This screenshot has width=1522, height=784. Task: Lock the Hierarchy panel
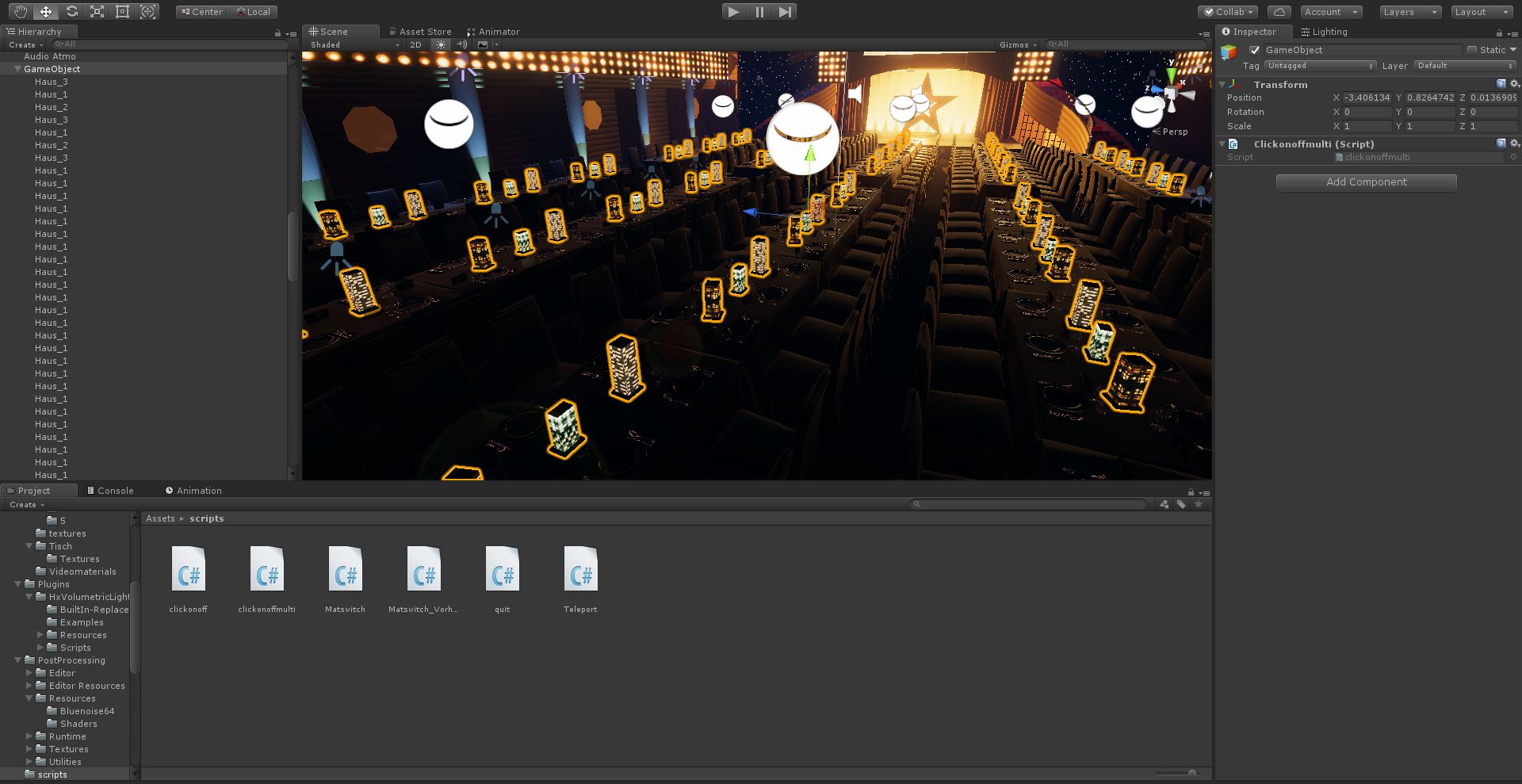pos(277,33)
